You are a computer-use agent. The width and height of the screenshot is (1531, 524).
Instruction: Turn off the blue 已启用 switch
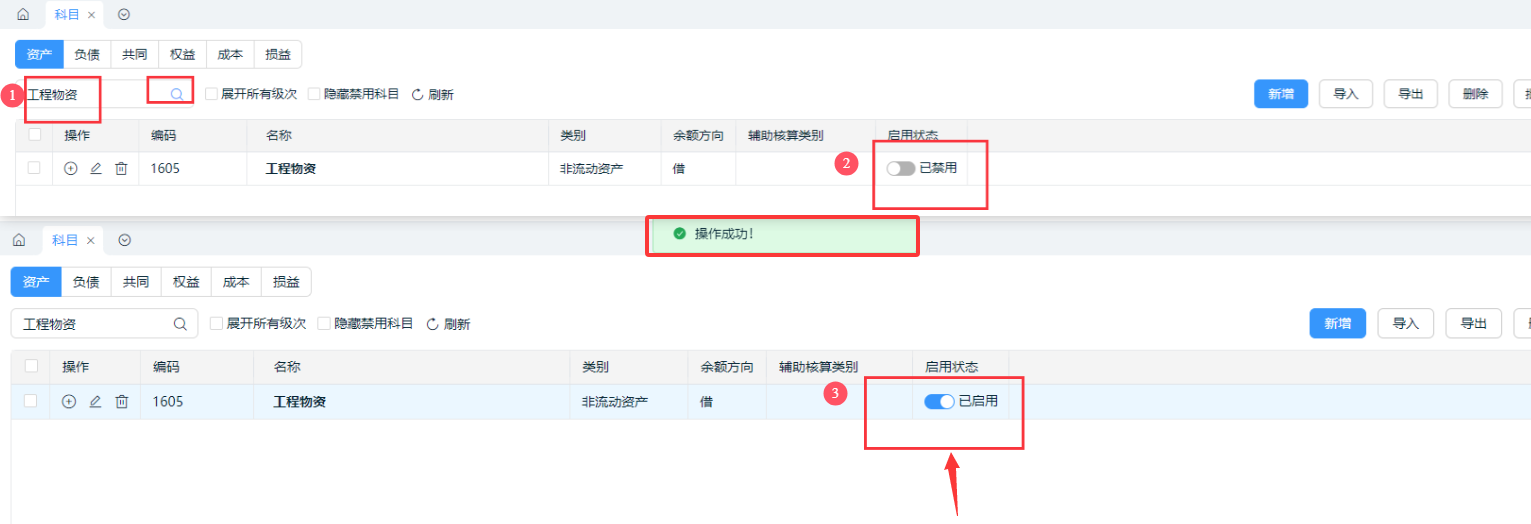(939, 401)
